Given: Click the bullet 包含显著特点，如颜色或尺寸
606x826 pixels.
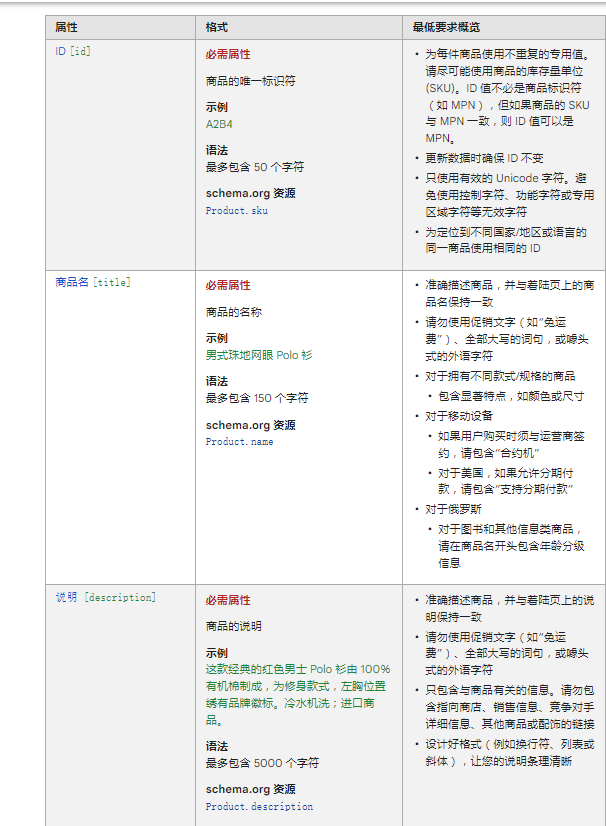Looking at the screenshot, I should click(511, 396).
